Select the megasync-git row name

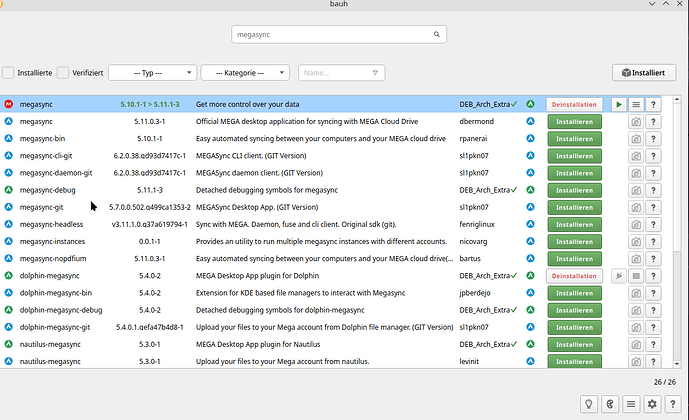(41, 207)
